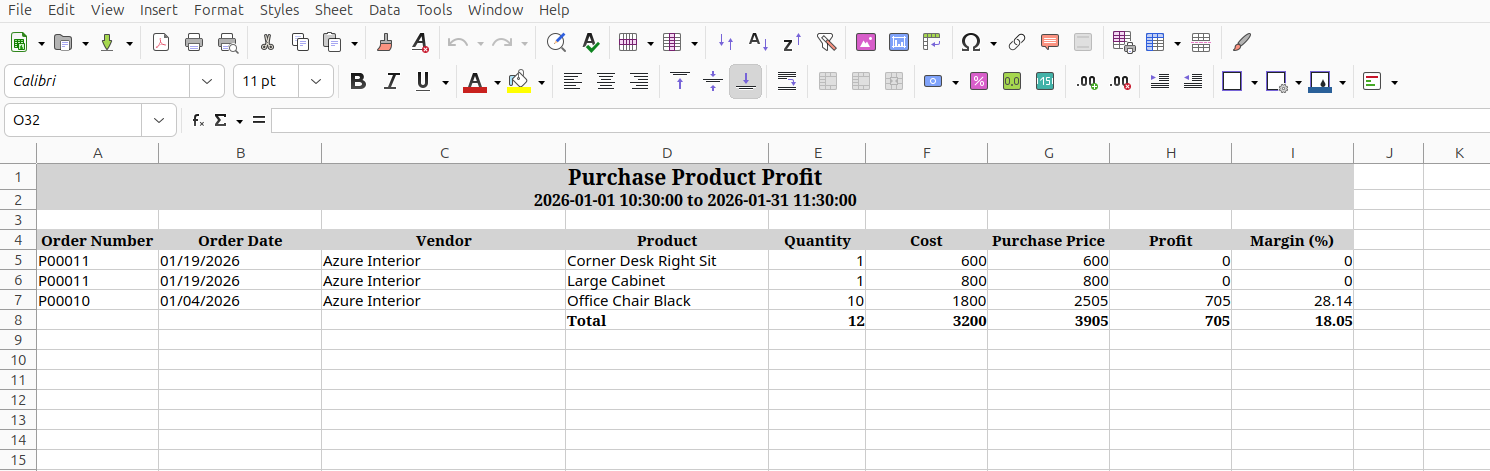The image size is (1490, 471).
Task: Open special character dropdown arrow
Action: coord(993,44)
